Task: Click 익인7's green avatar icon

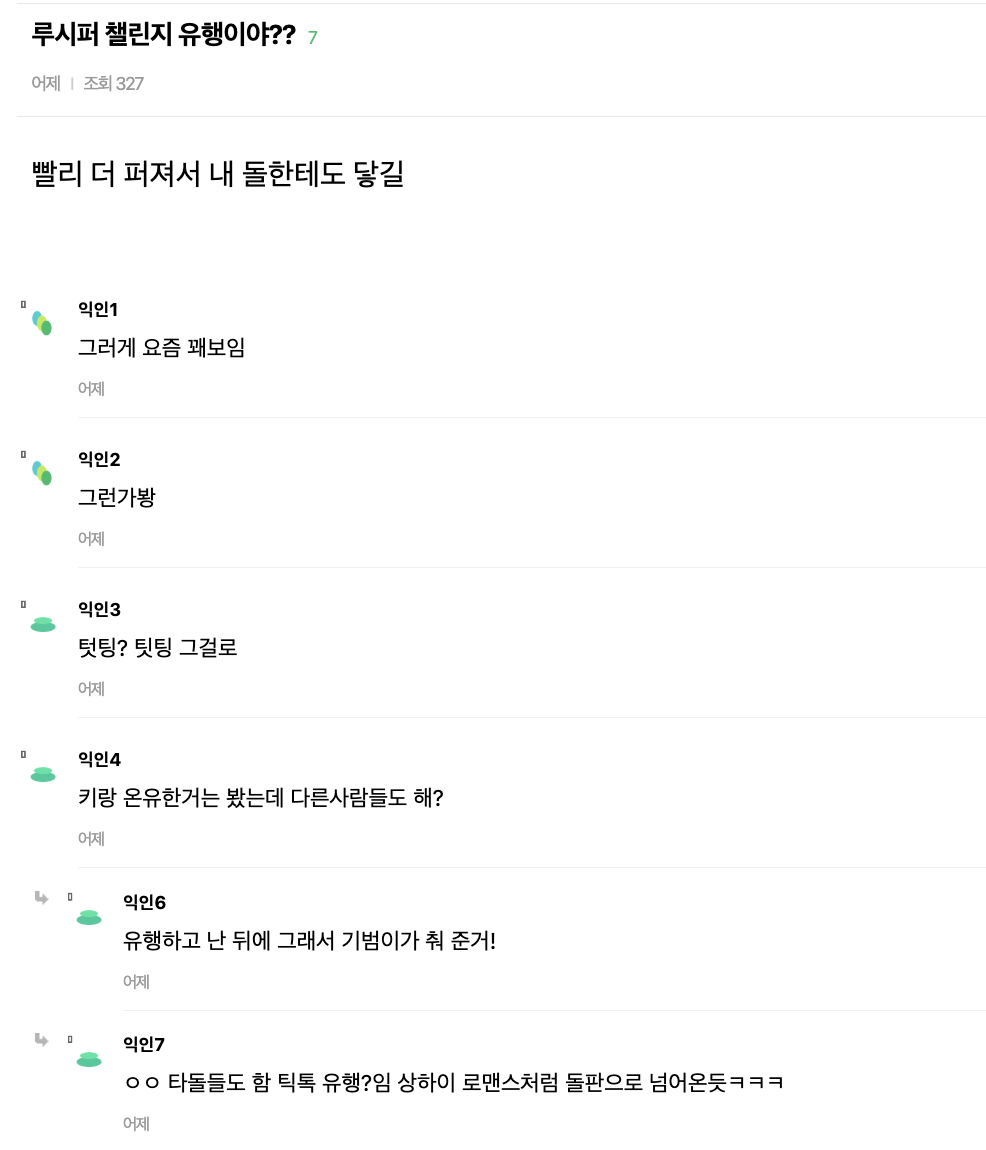Action: (x=89, y=1059)
